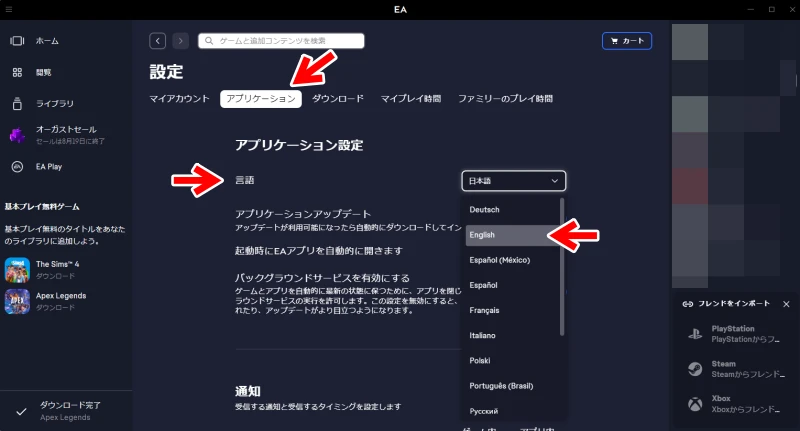
Task: Choose Español (México) from language list
Action: (x=512, y=260)
